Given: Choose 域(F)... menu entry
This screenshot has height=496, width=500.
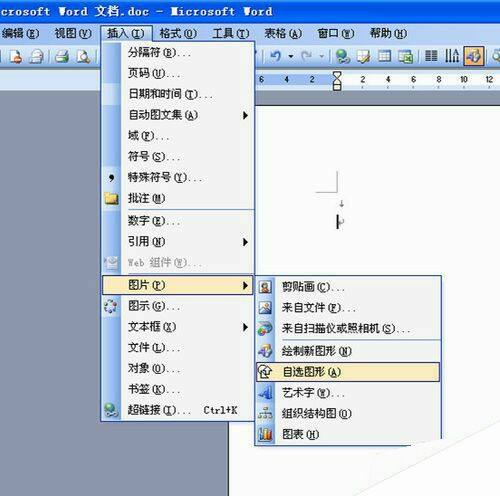Looking at the screenshot, I should tap(178, 136).
